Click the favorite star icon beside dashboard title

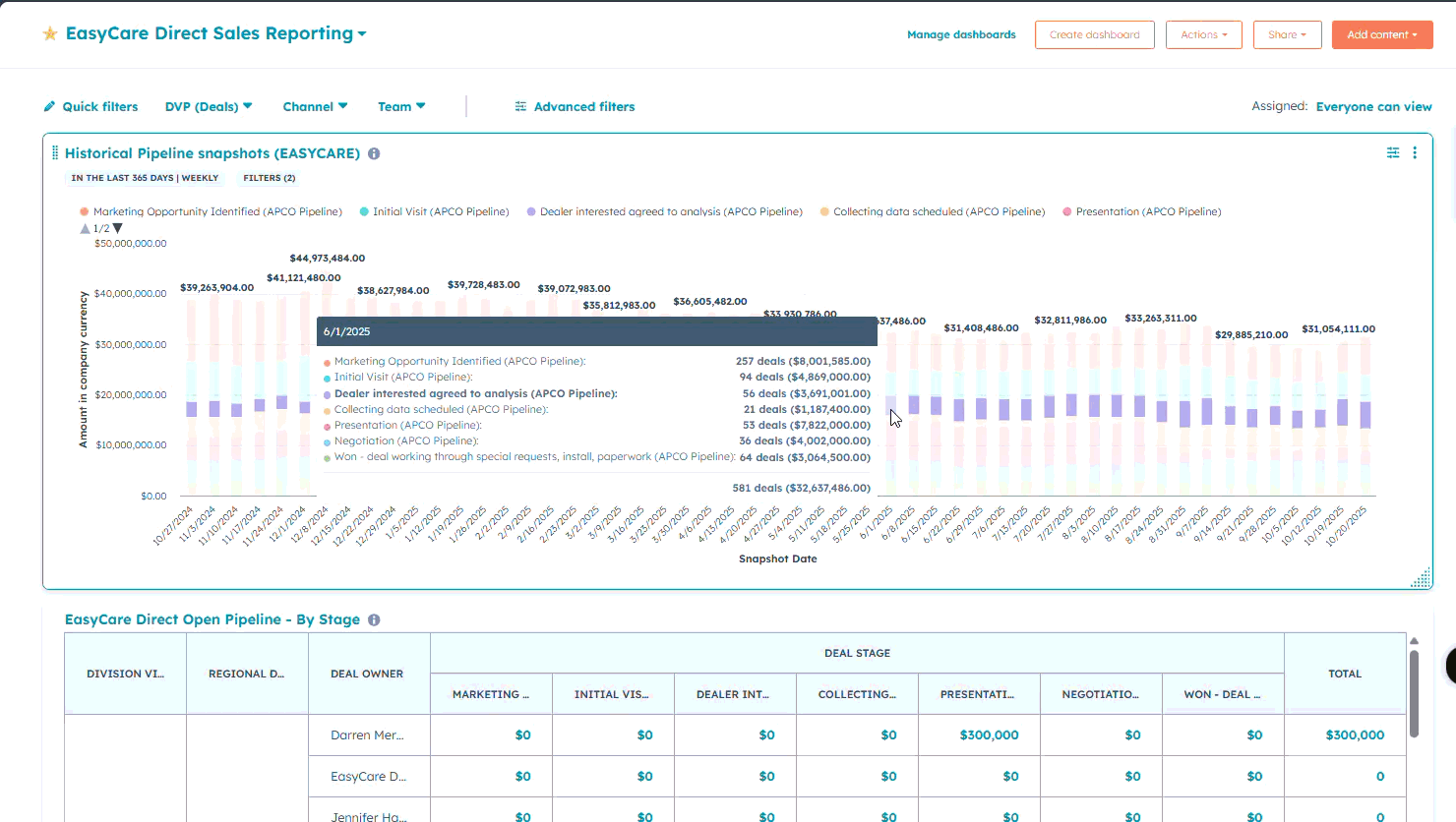(x=50, y=34)
